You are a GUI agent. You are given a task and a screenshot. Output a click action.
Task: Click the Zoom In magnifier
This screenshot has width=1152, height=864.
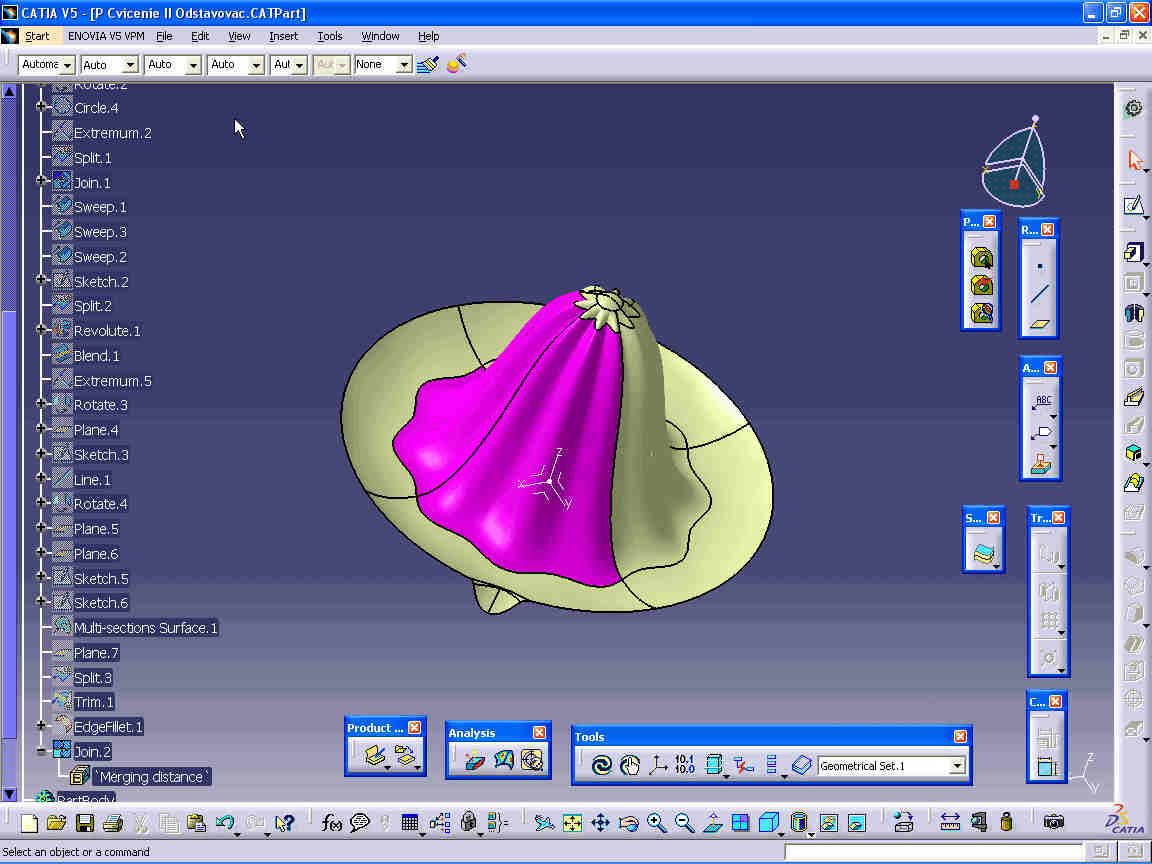coord(656,823)
